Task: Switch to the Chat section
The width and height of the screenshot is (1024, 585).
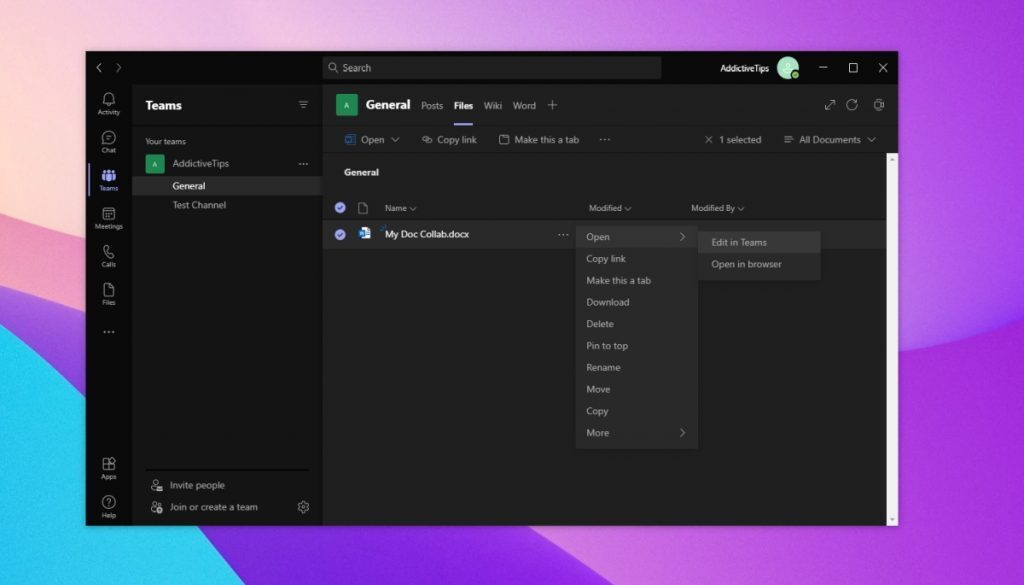Action: (108, 141)
